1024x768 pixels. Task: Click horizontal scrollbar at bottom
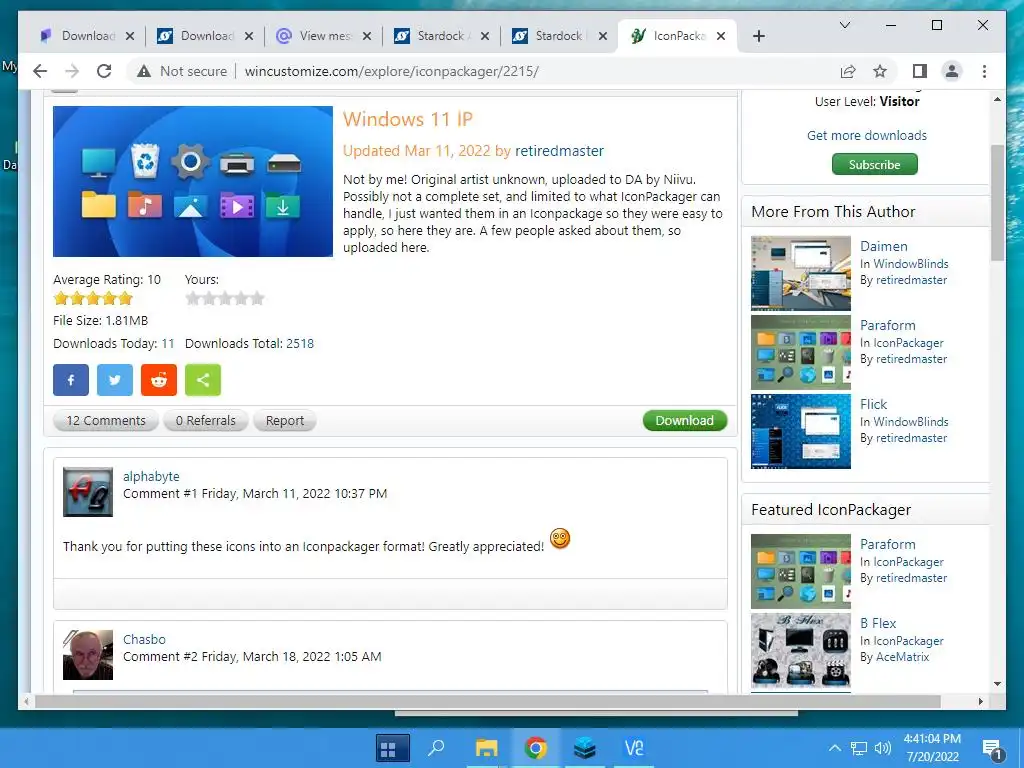[x=487, y=701]
